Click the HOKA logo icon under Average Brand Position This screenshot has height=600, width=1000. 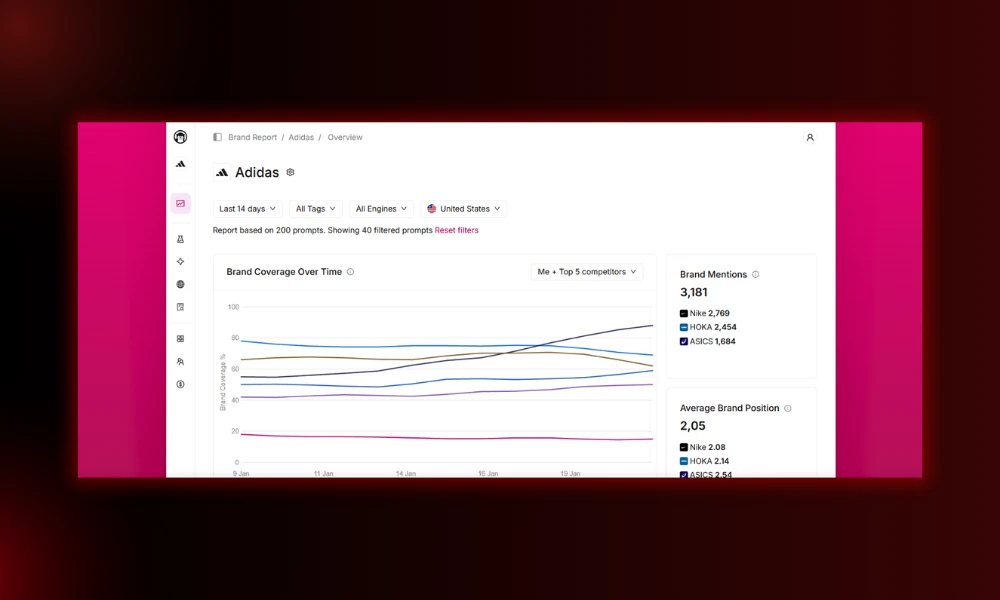(x=684, y=461)
